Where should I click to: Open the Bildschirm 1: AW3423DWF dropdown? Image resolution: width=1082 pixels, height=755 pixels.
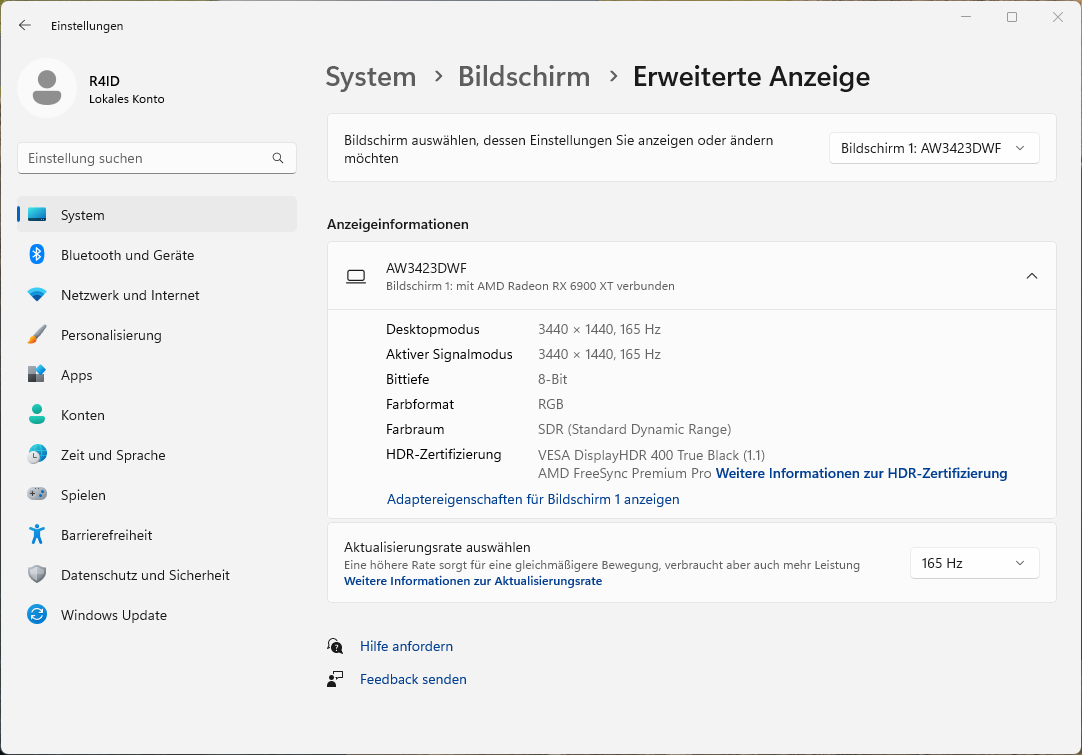(x=933, y=148)
